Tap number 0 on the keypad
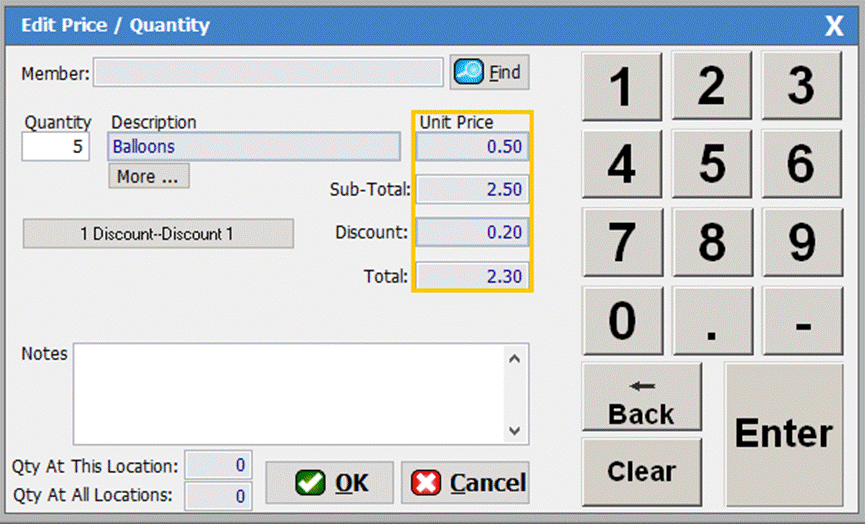The image size is (865, 524). tap(621, 320)
